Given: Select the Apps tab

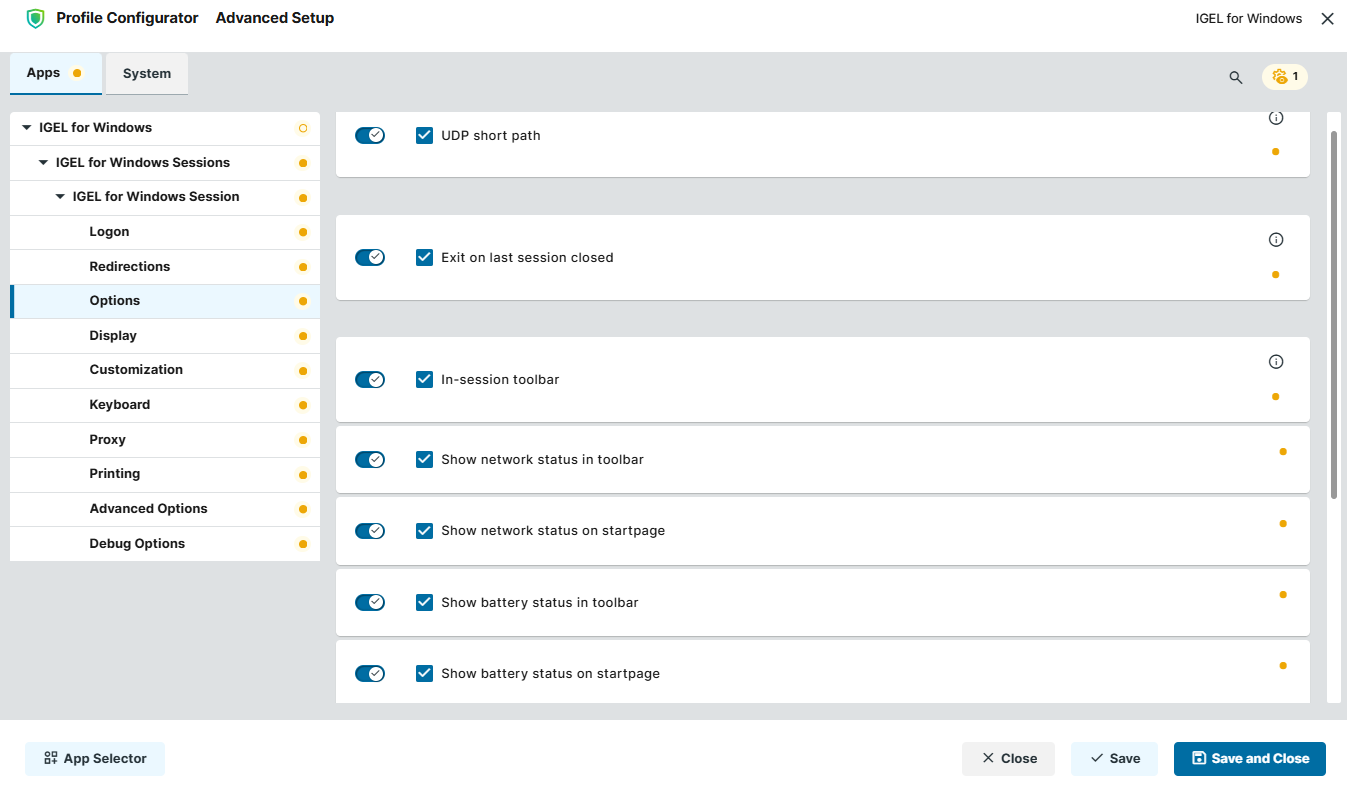Looking at the screenshot, I should tap(42, 72).
